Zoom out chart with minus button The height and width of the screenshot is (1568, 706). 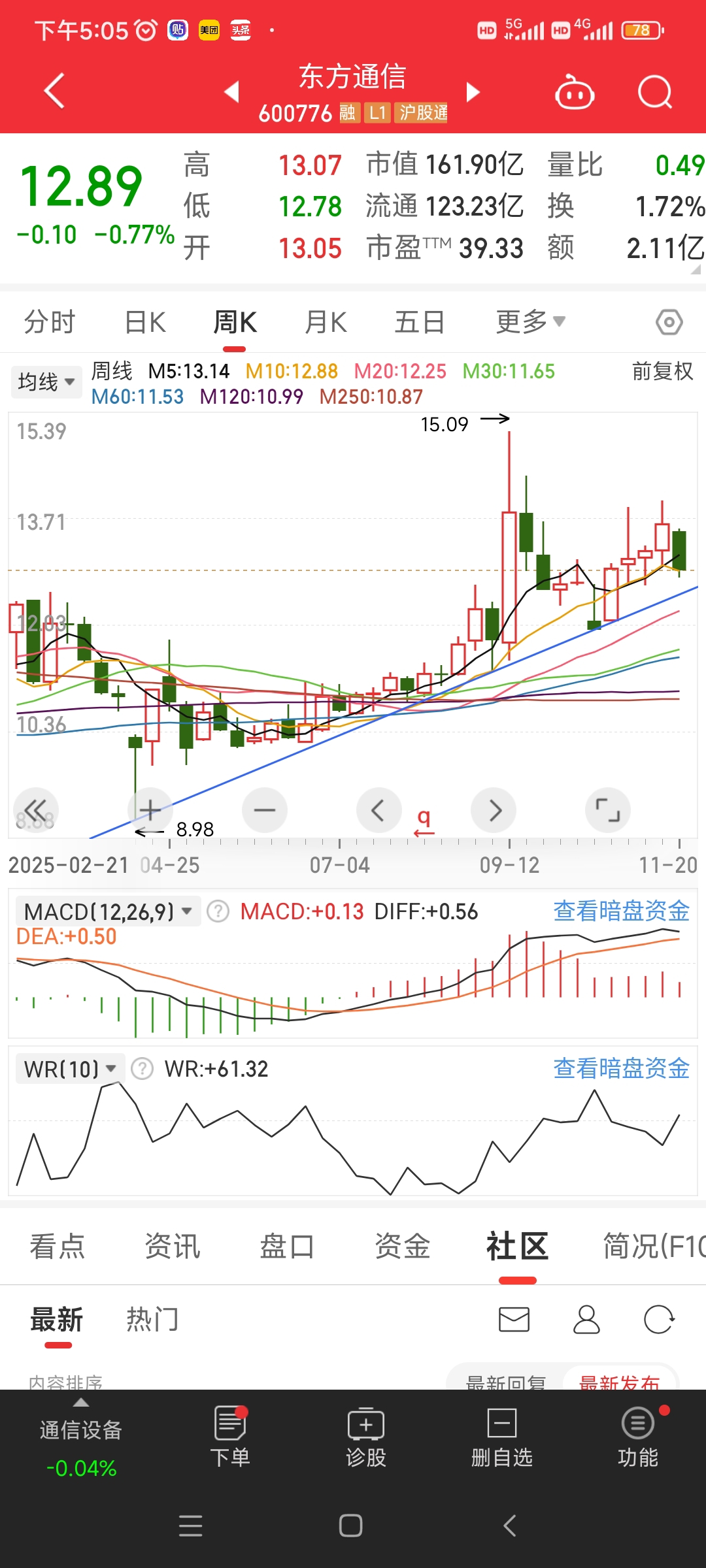265,810
